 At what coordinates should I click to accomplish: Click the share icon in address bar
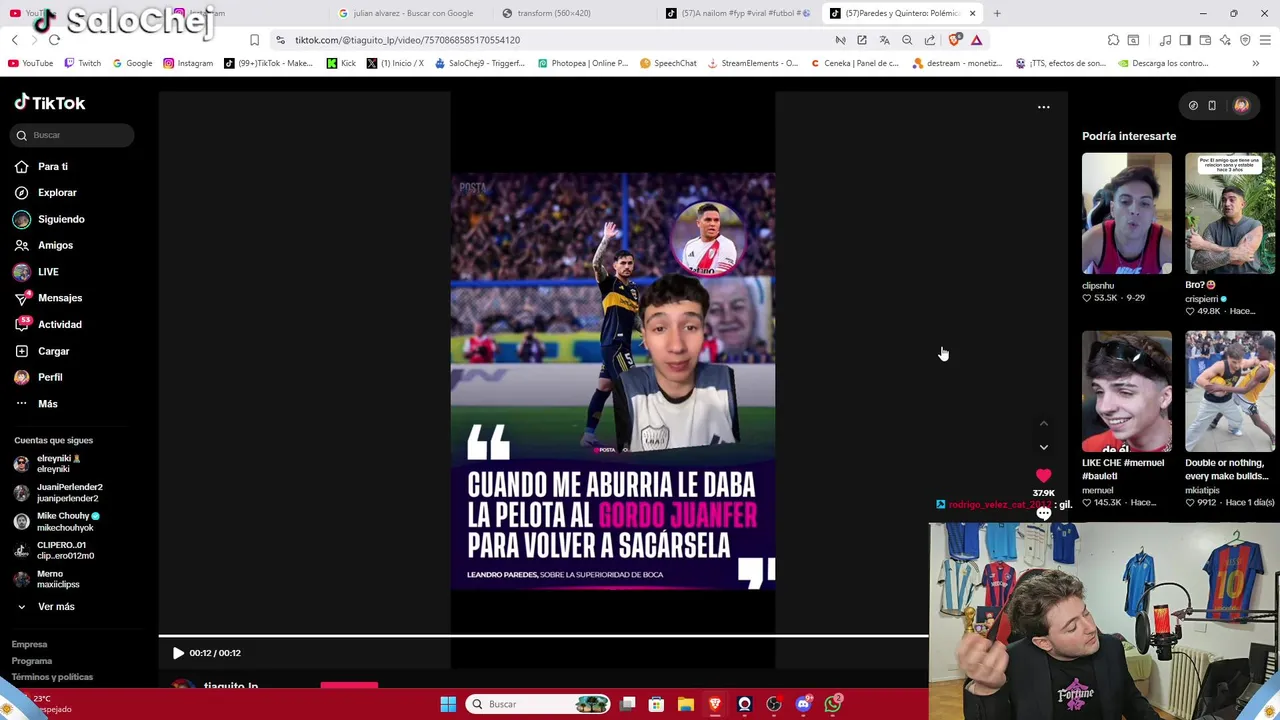(x=930, y=40)
